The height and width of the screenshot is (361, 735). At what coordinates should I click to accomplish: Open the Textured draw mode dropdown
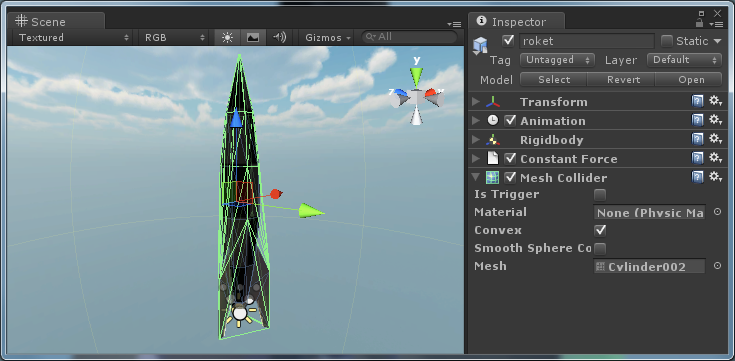pyautogui.click(x=73, y=38)
